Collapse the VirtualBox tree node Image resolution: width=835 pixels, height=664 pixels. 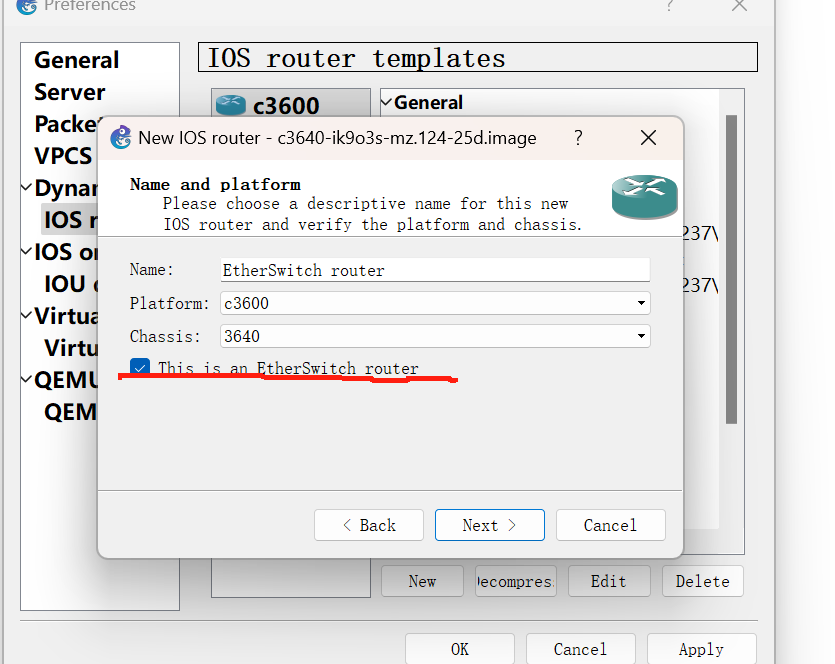click(x=27, y=315)
